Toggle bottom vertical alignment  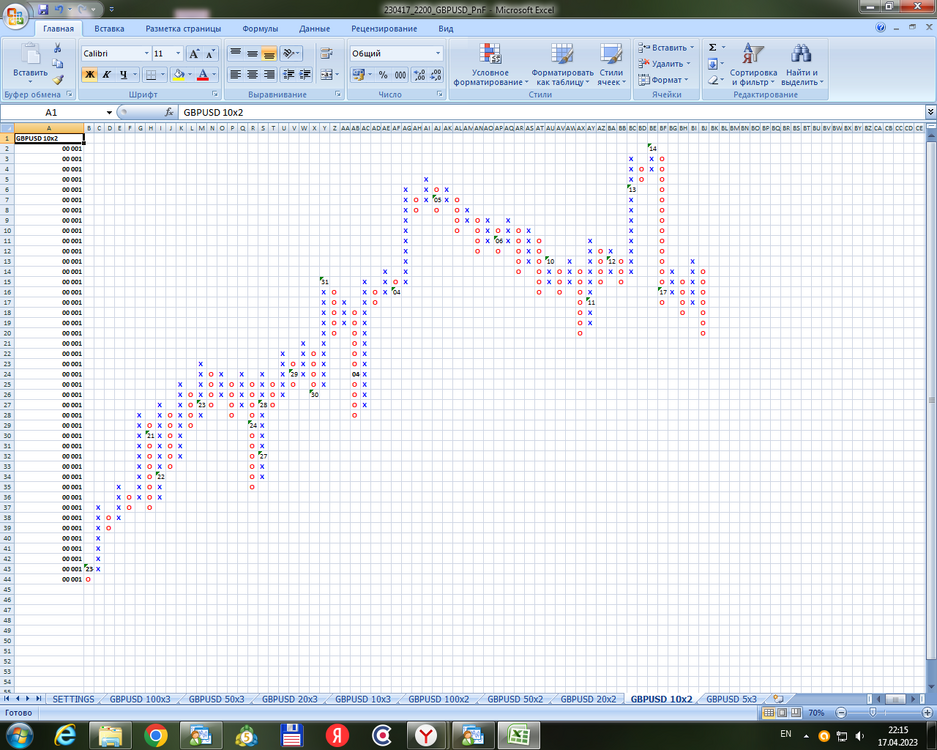pyautogui.click(x=269, y=54)
